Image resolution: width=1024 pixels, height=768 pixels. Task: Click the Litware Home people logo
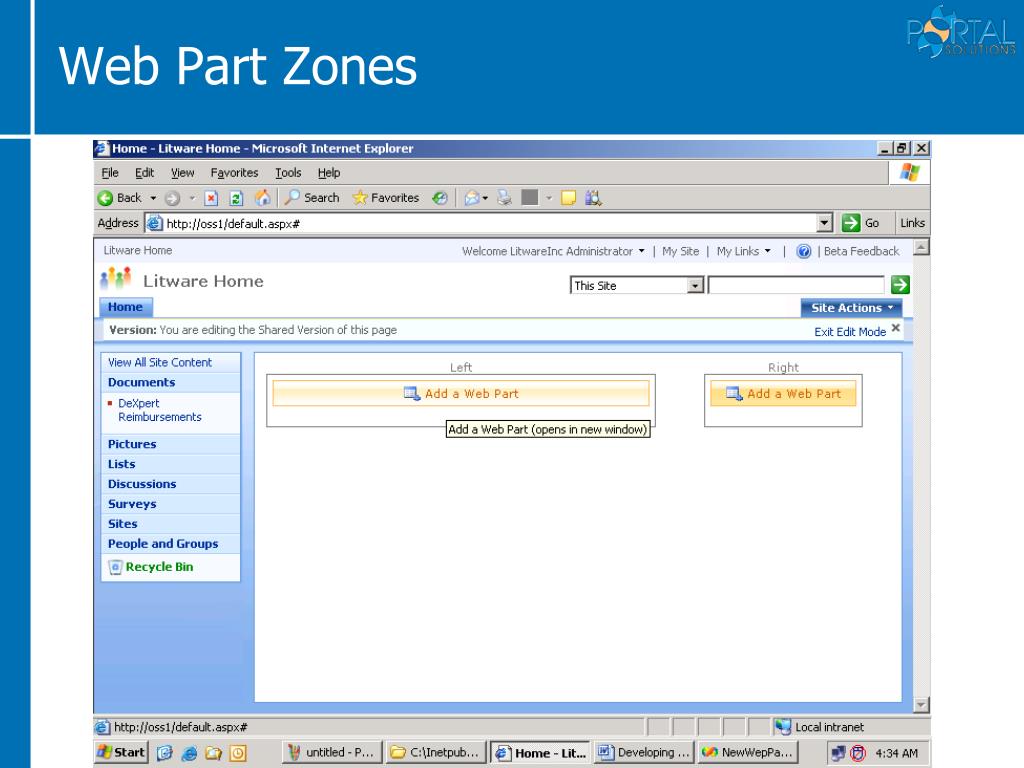[116, 279]
